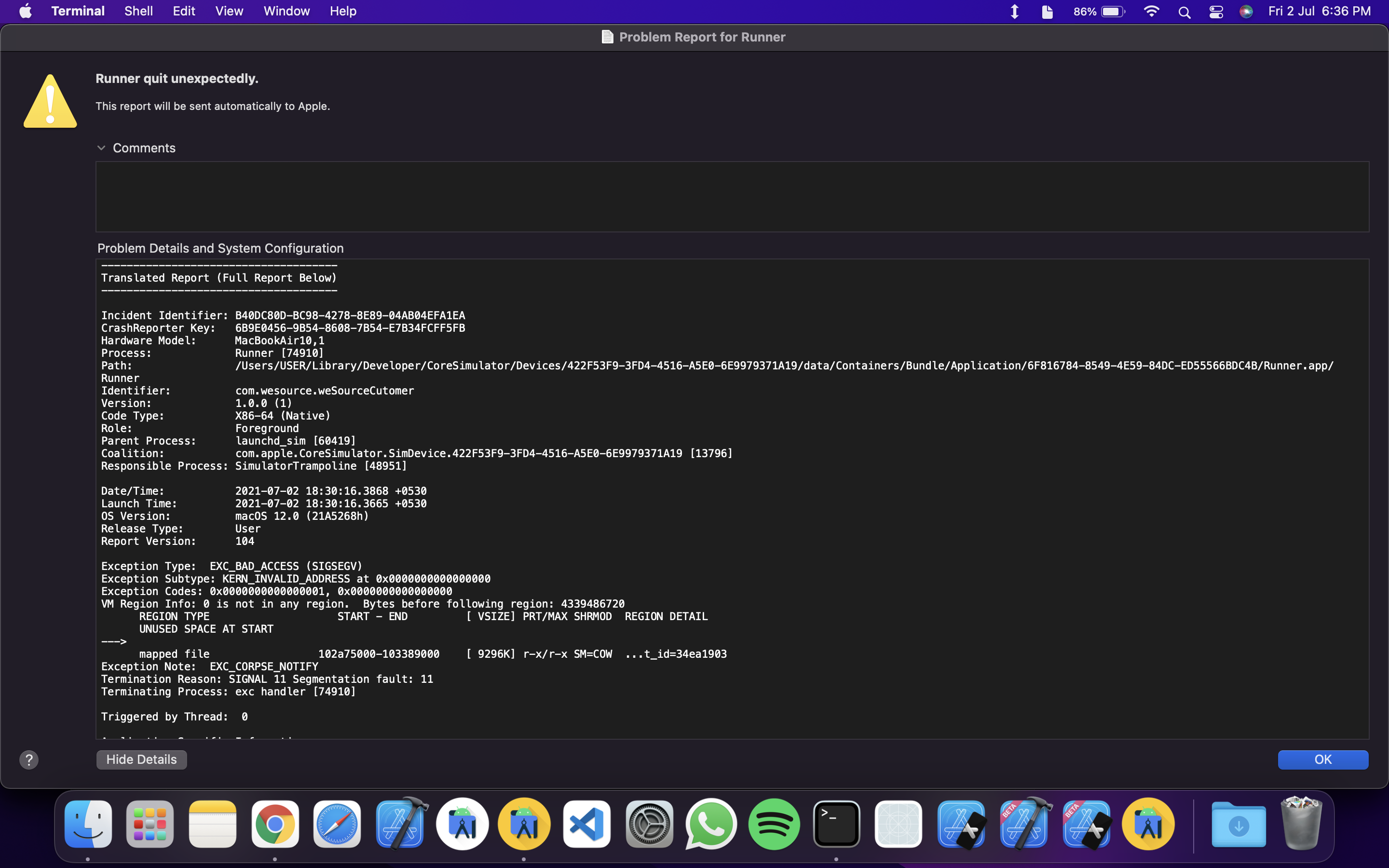Open the Apple menu
The height and width of the screenshot is (868, 1389).
click(x=24, y=11)
